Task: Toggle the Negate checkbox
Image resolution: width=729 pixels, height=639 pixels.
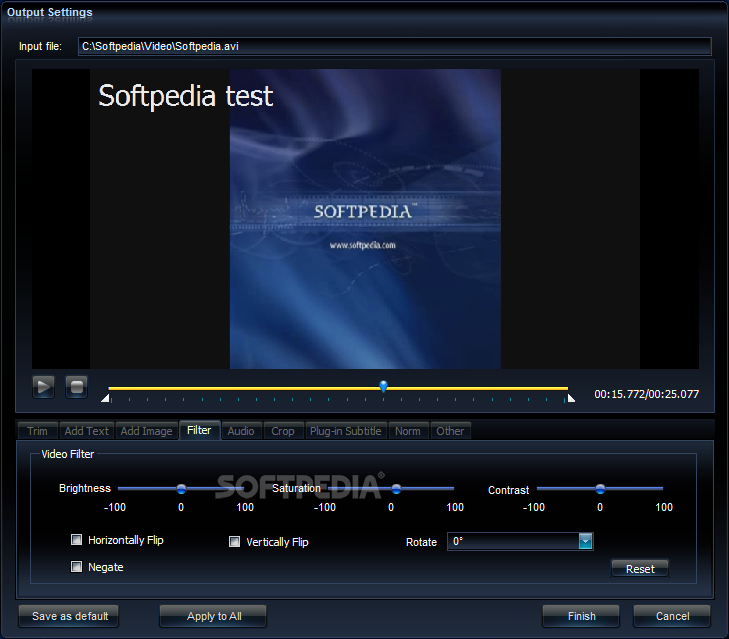Action: coord(76,566)
